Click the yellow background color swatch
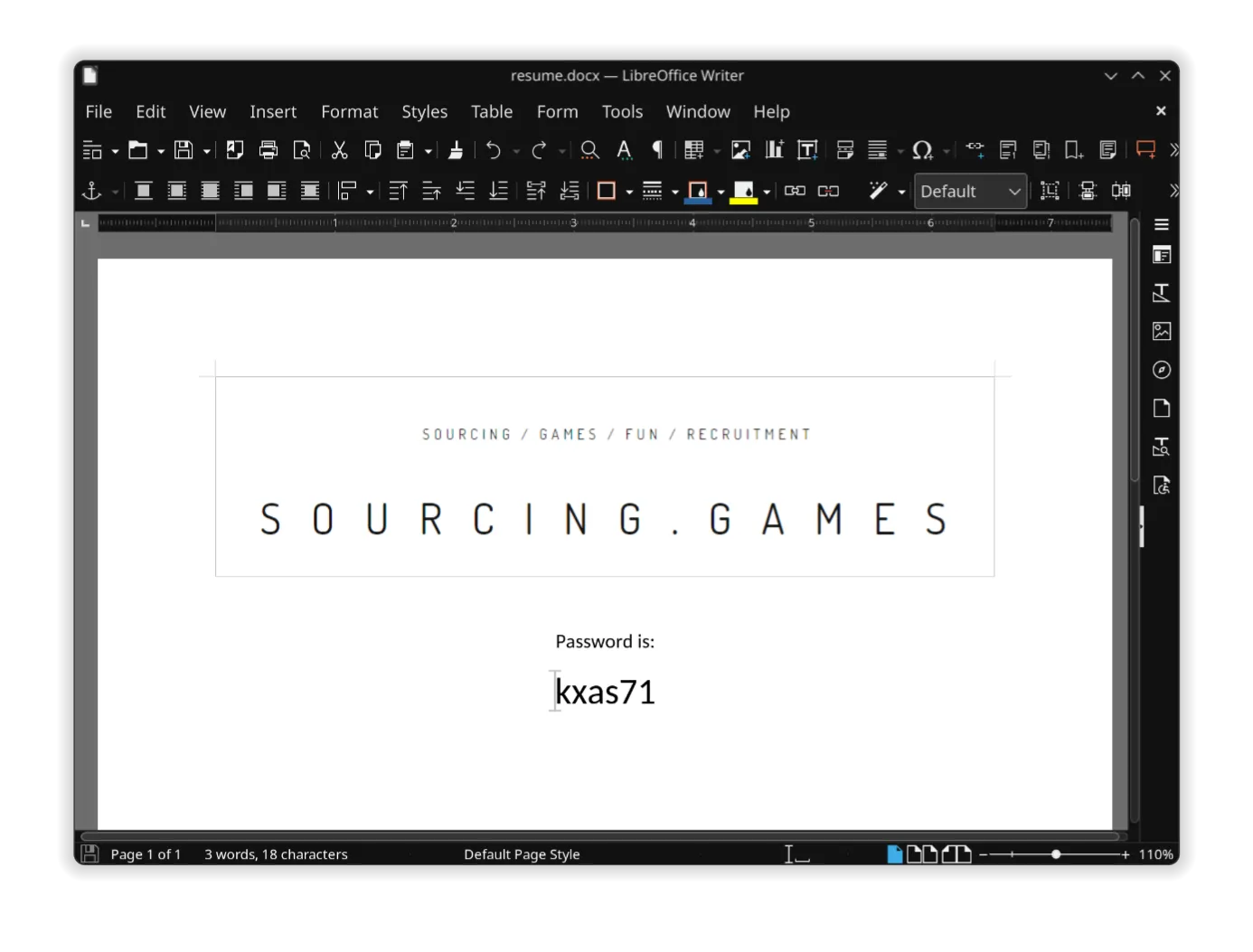 pyautogui.click(x=744, y=192)
